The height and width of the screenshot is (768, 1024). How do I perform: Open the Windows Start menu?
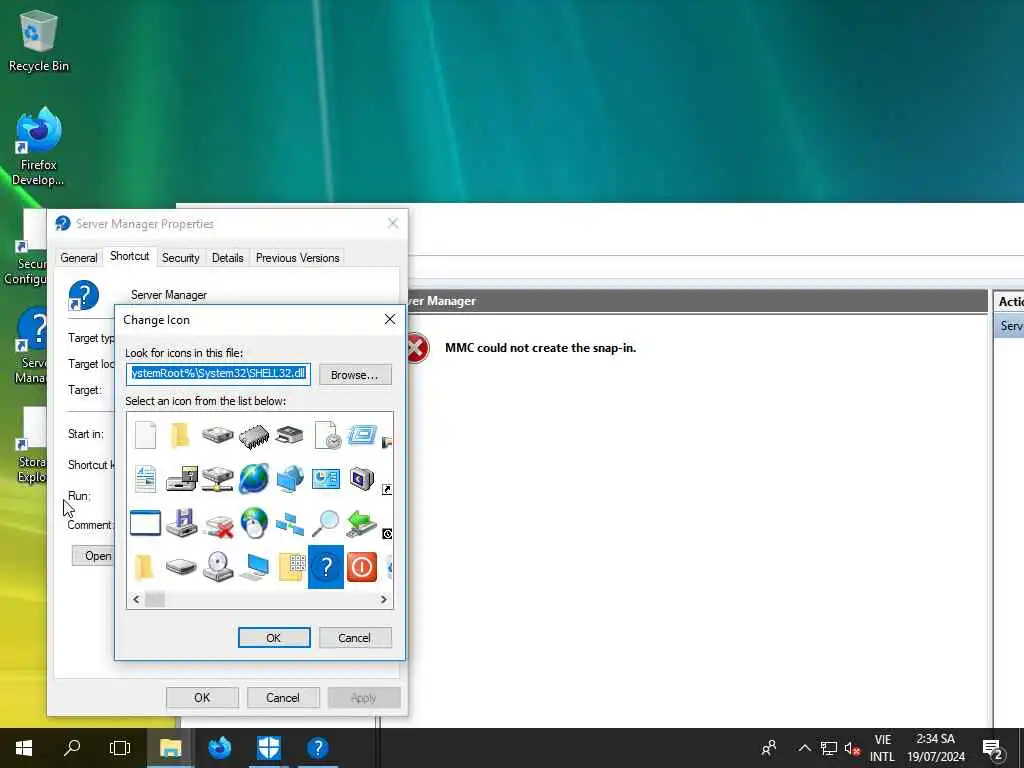(x=24, y=748)
